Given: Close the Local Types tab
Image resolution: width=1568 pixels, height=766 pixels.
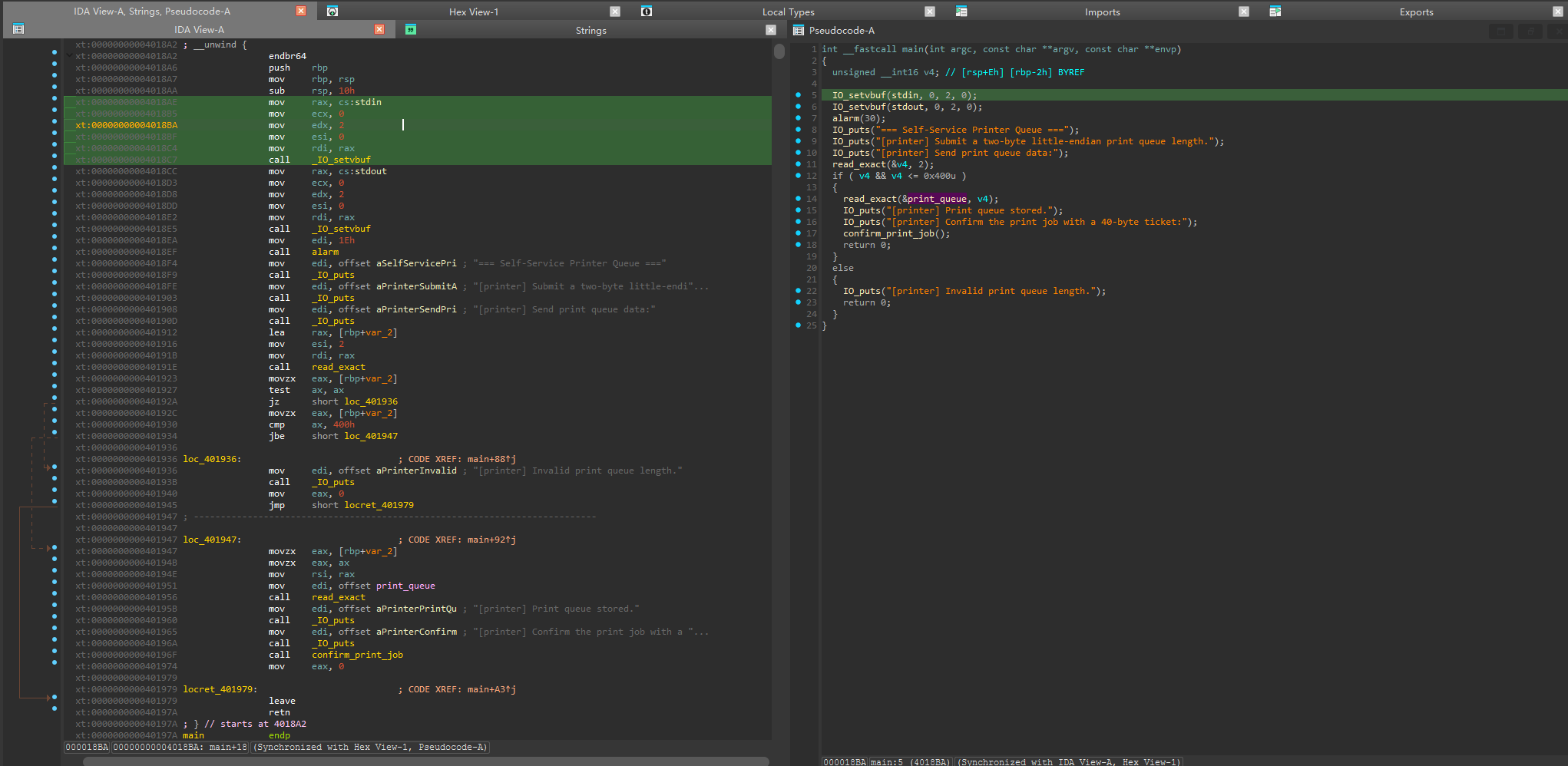Looking at the screenshot, I should click(x=930, y=12).
